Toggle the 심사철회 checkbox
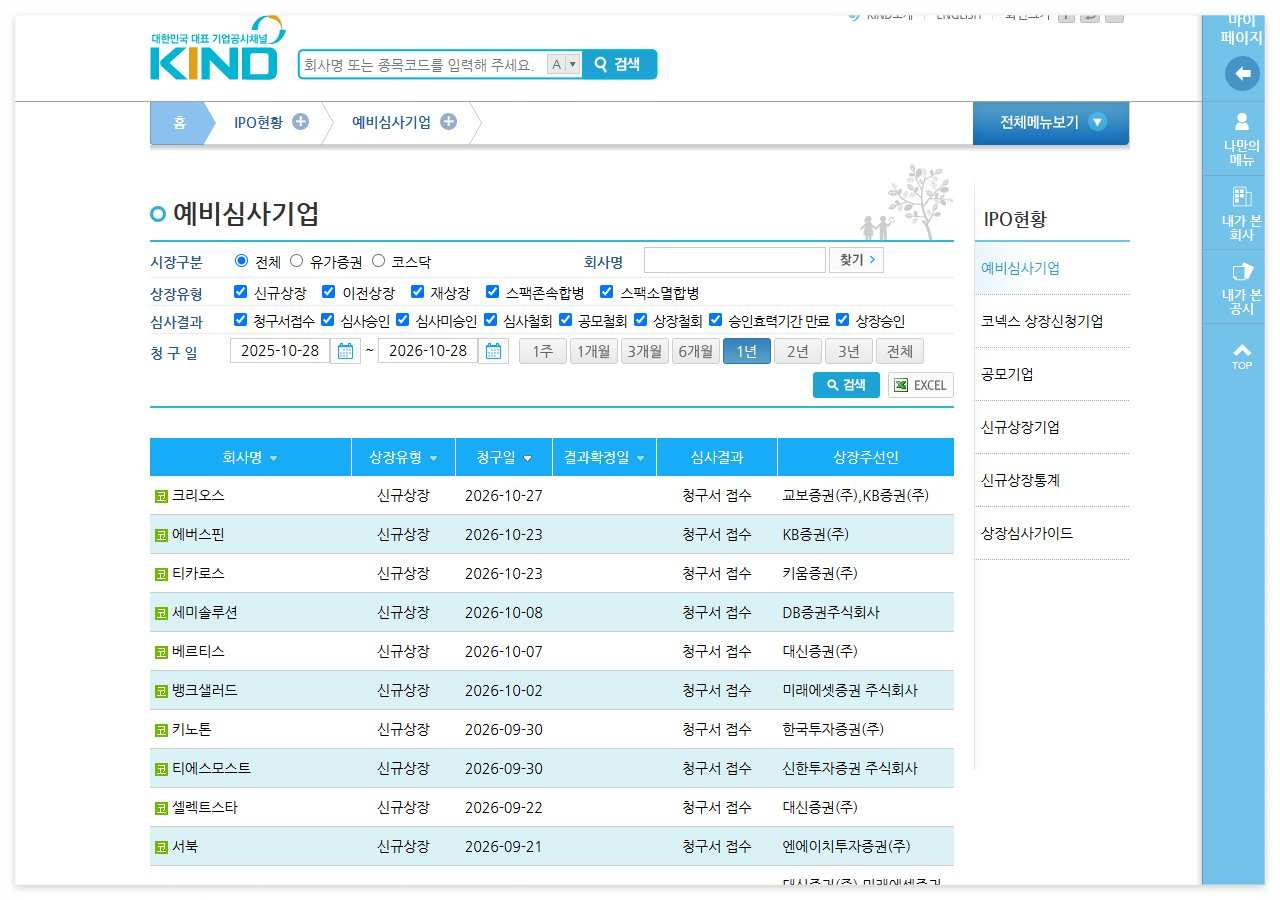Image resolution: width=1280 pixels, height=900 pixels. tap(490, 320)
